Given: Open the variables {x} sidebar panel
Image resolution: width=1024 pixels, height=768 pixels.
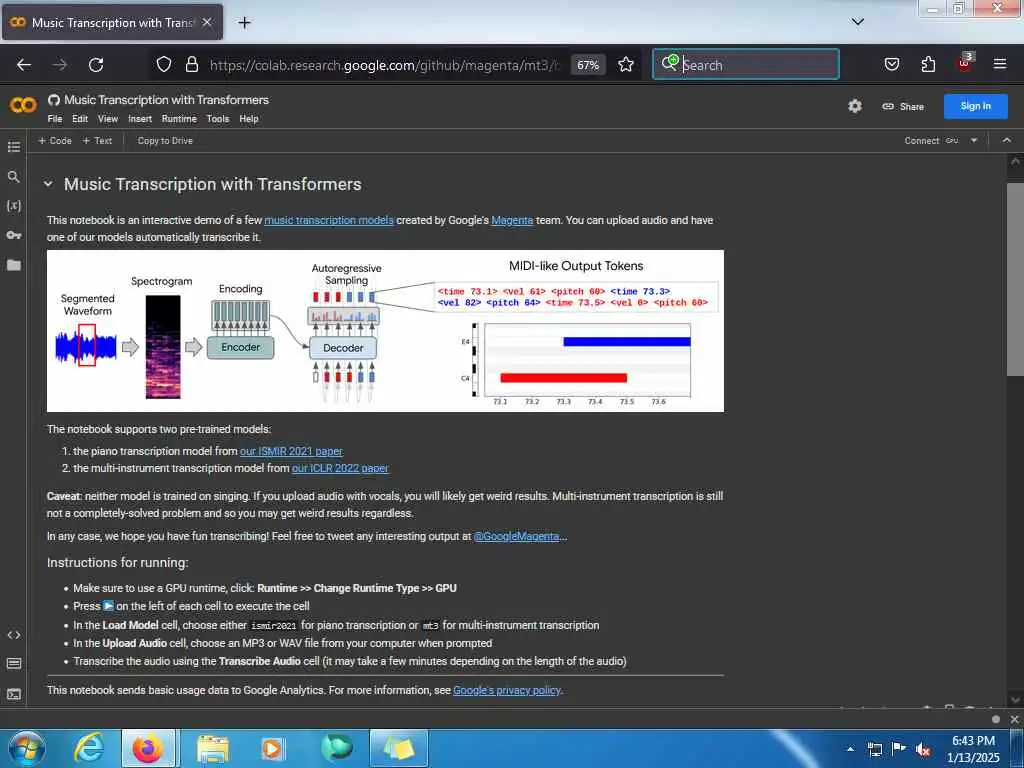Looking at the screenshot, I should click(14, 205).
